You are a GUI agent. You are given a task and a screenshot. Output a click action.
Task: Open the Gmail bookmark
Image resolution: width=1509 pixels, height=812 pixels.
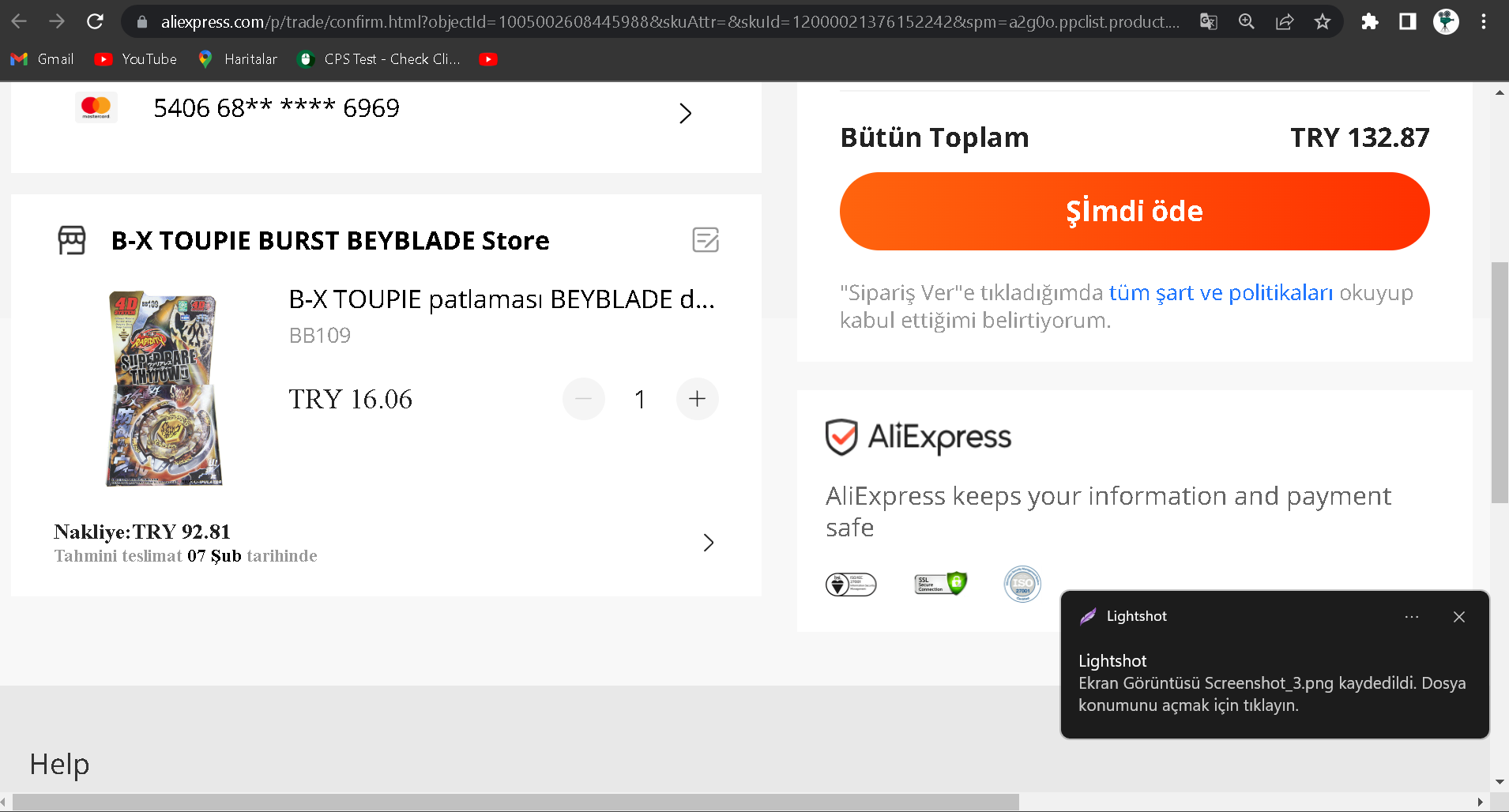42,59
